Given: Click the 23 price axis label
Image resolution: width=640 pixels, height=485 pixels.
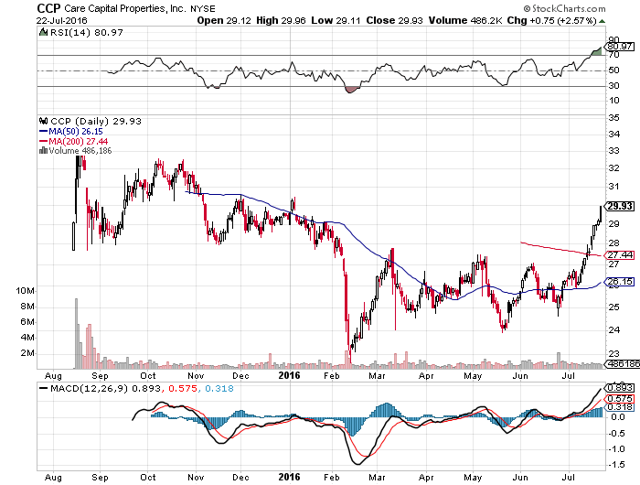Looking at the screenshot, I should coord(614,354).
